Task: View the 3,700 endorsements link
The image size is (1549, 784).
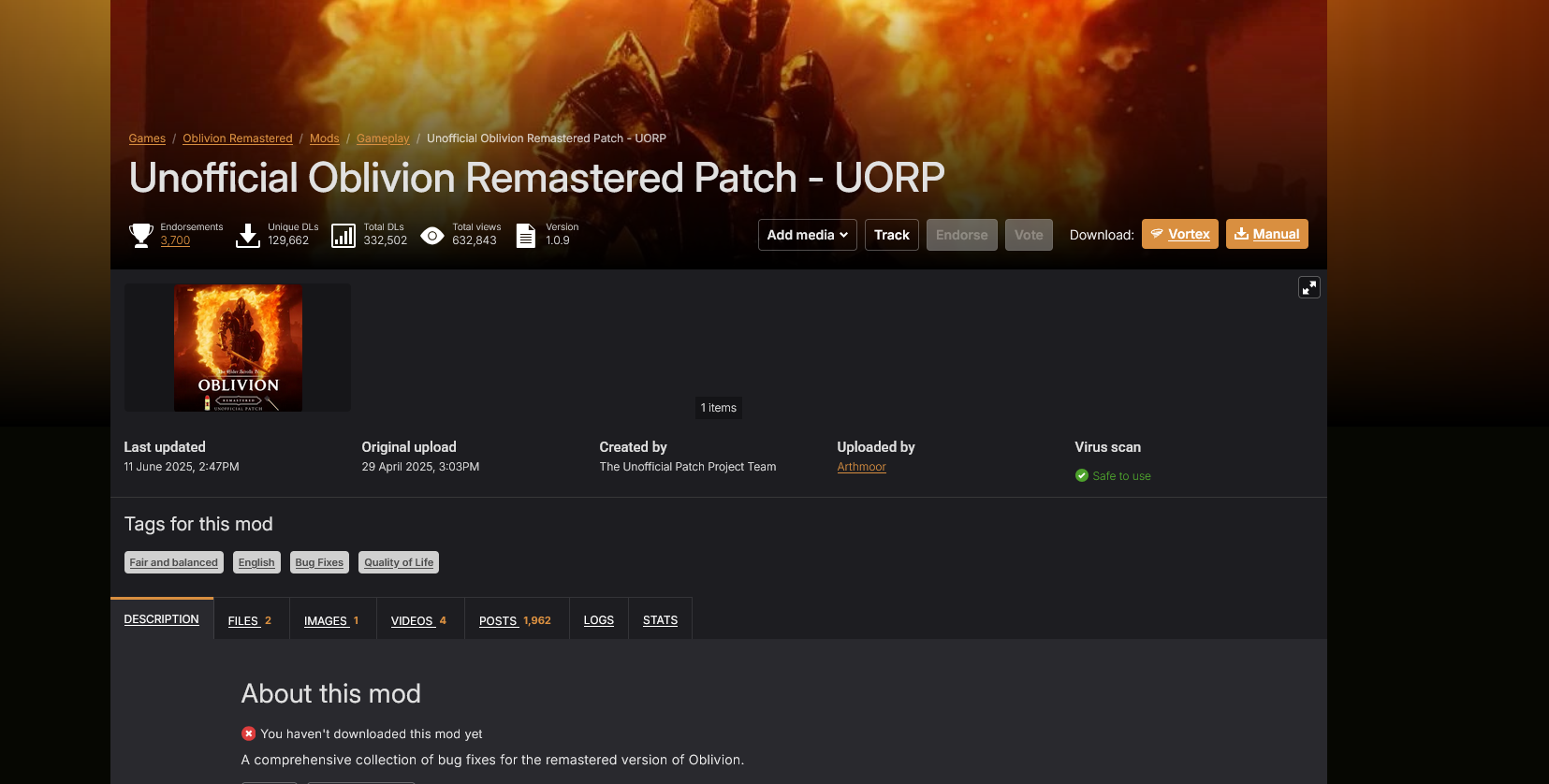Action: coord(175,240)
